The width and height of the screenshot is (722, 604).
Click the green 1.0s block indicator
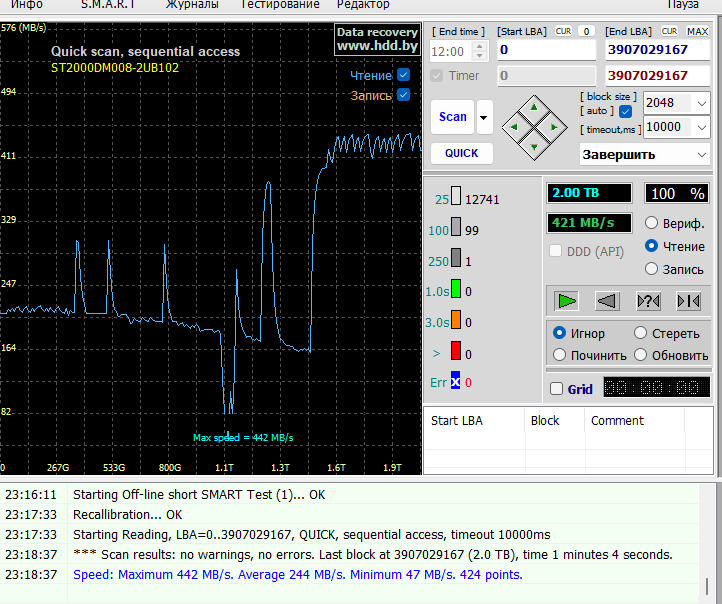coord(456,288)
